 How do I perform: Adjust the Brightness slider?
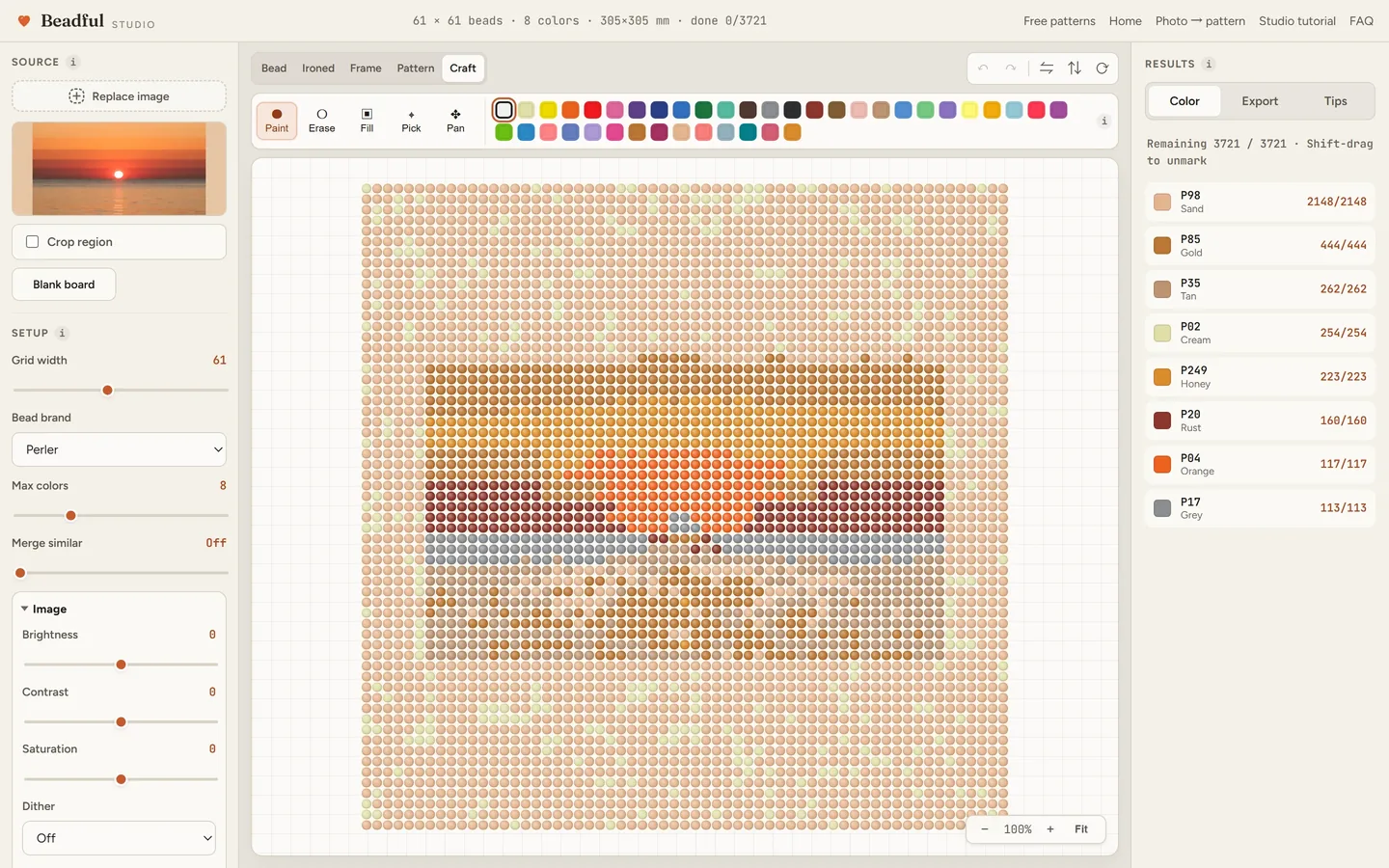tap(121, 665)
